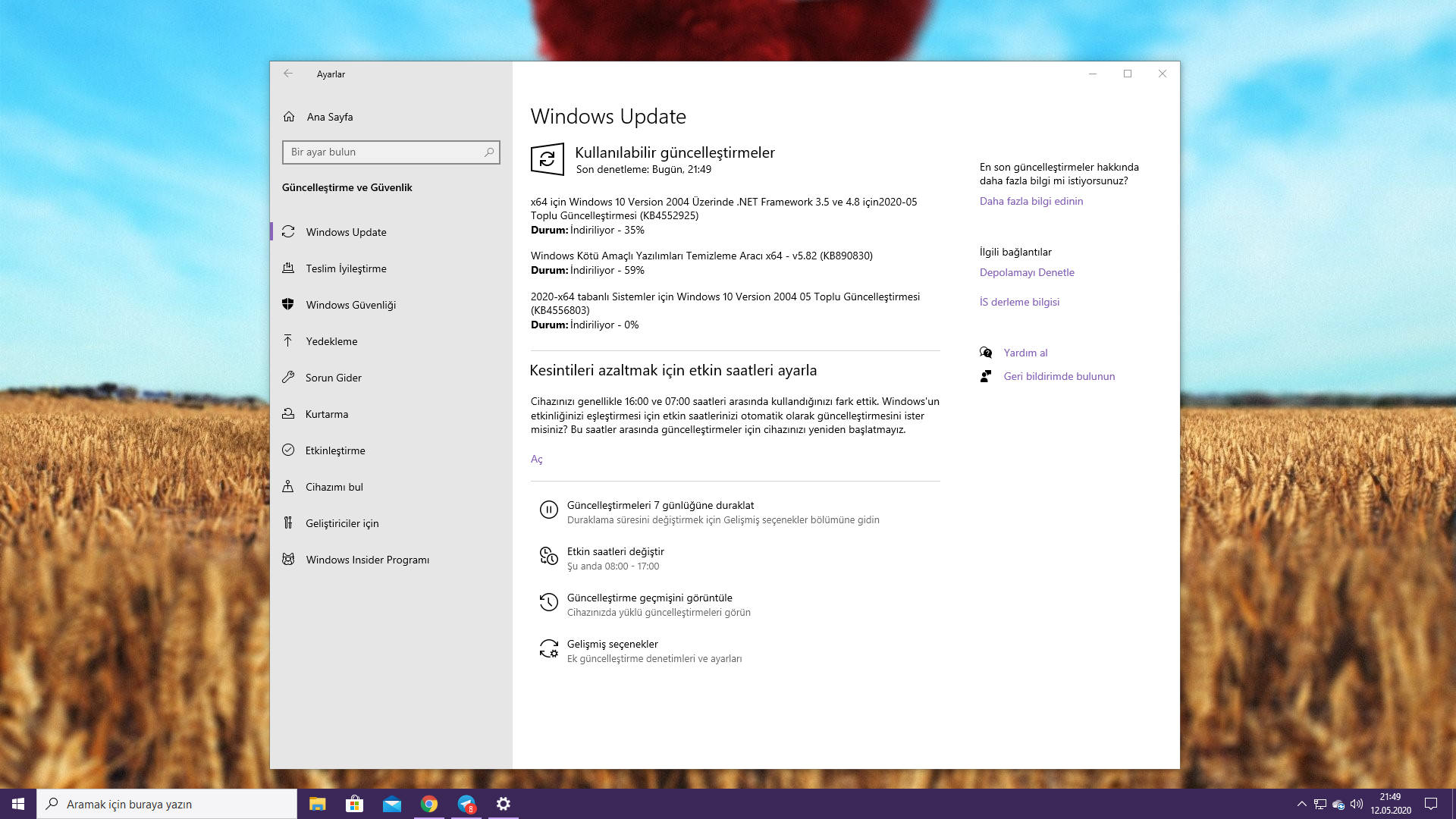The height and width of the screenshot is (819, 1456).
Task: Click the clock icon for active hours
Action: point(548,556)
